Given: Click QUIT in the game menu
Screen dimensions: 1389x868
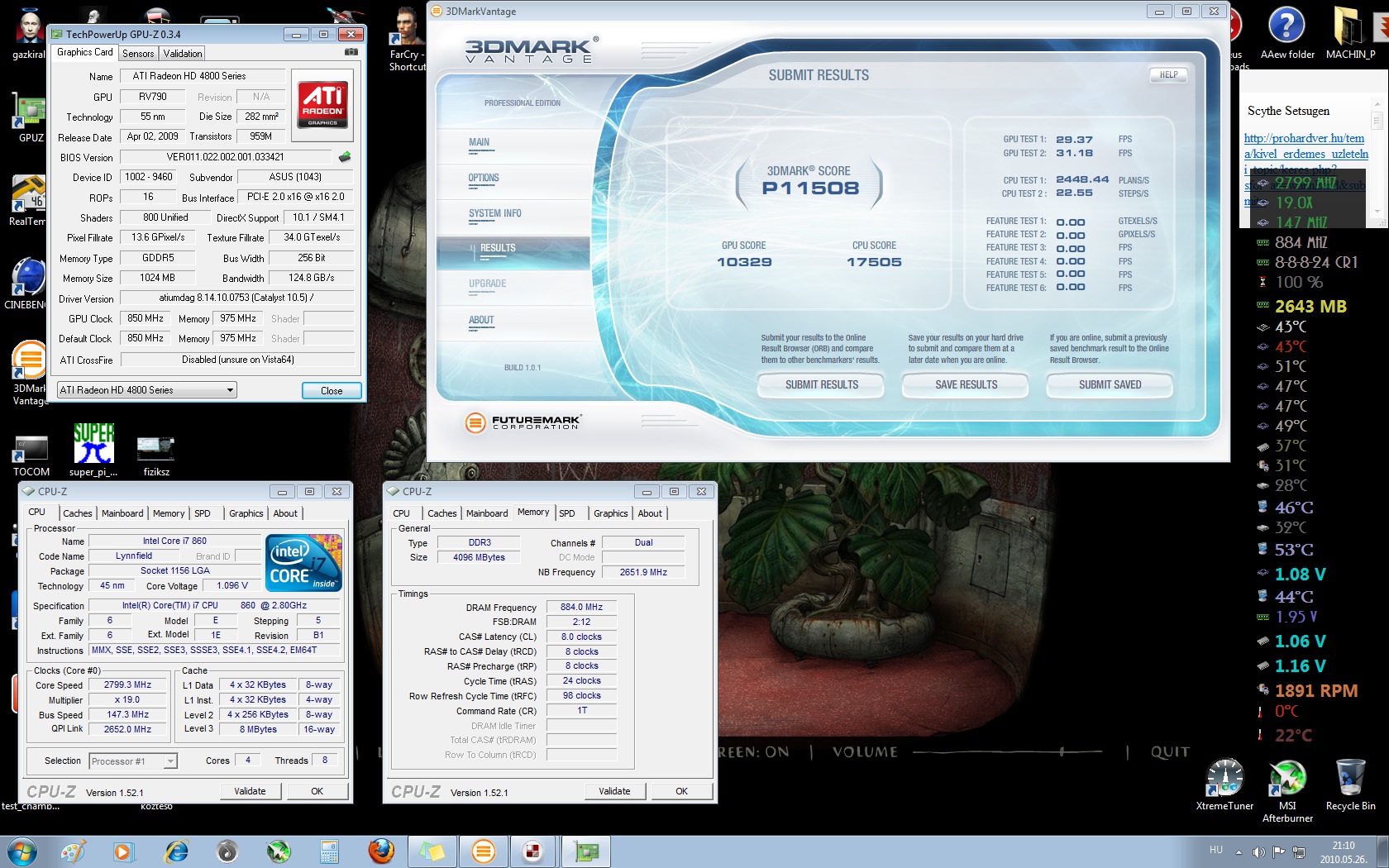Looking at the screenshot, I should pyautogui.click(x=1170, y=751).
